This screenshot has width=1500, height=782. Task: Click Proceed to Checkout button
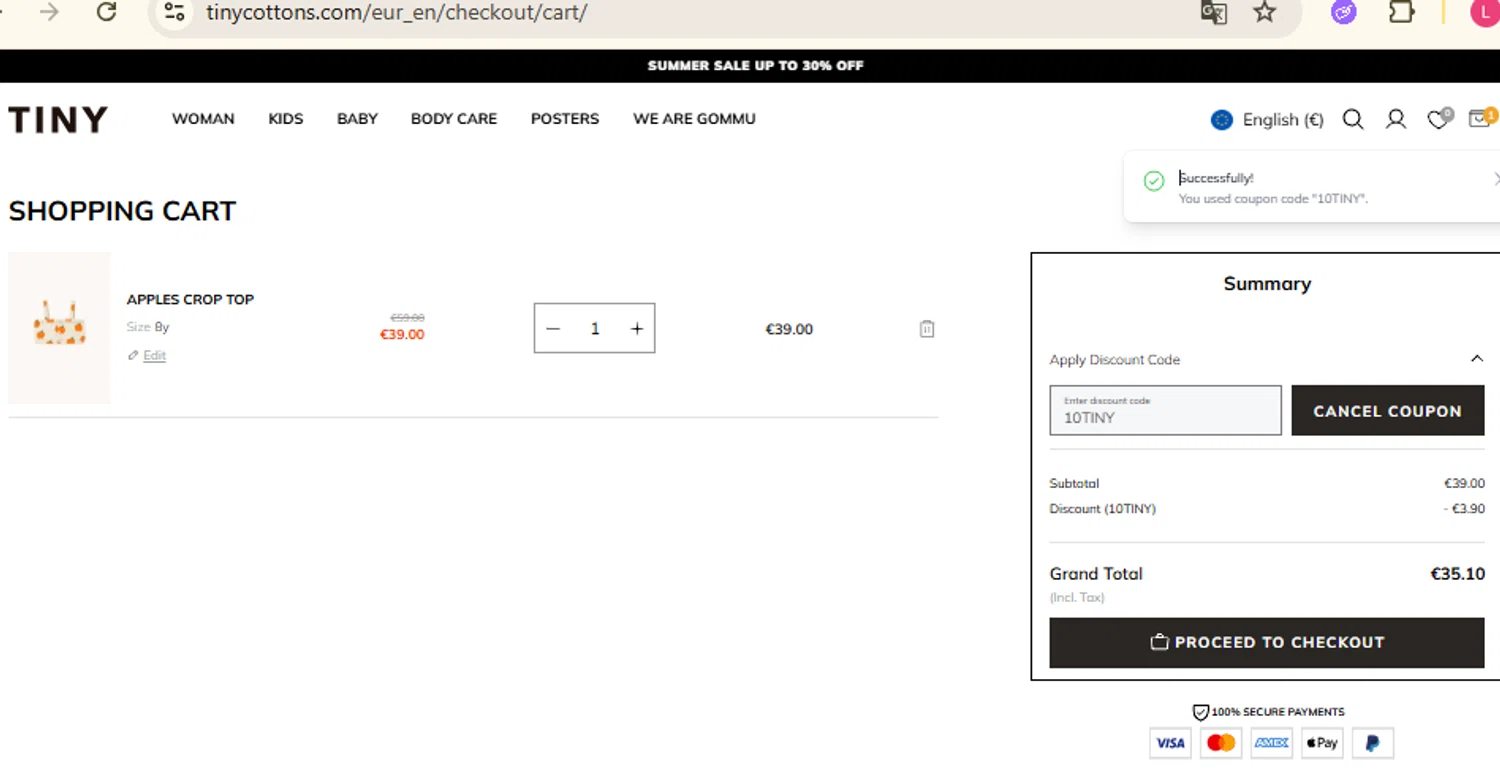pyautogui.click(x=1267, y=643)
